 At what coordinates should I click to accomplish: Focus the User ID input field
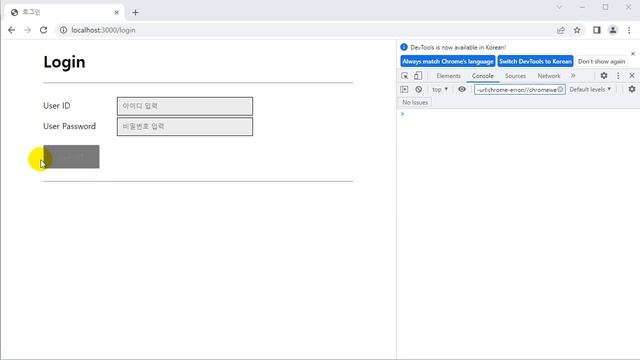click(185, 106)
